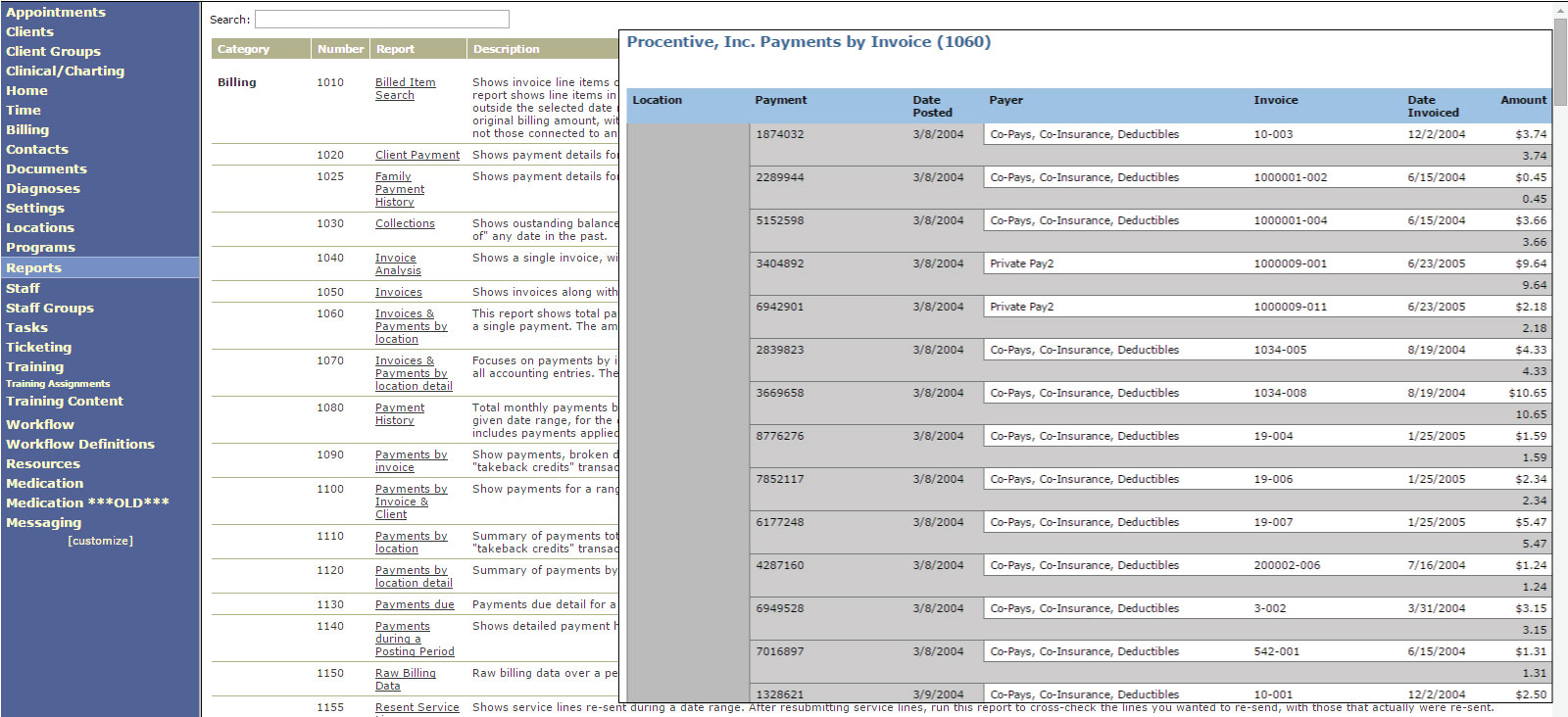Screen dimensions: 1568x717
Task: Click the Number column header
Action: (340, 49)
